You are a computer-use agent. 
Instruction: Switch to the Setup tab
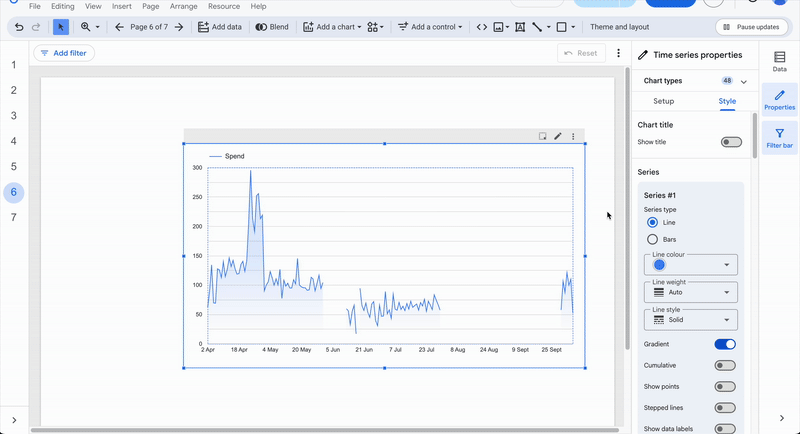(x=664, y=101)
